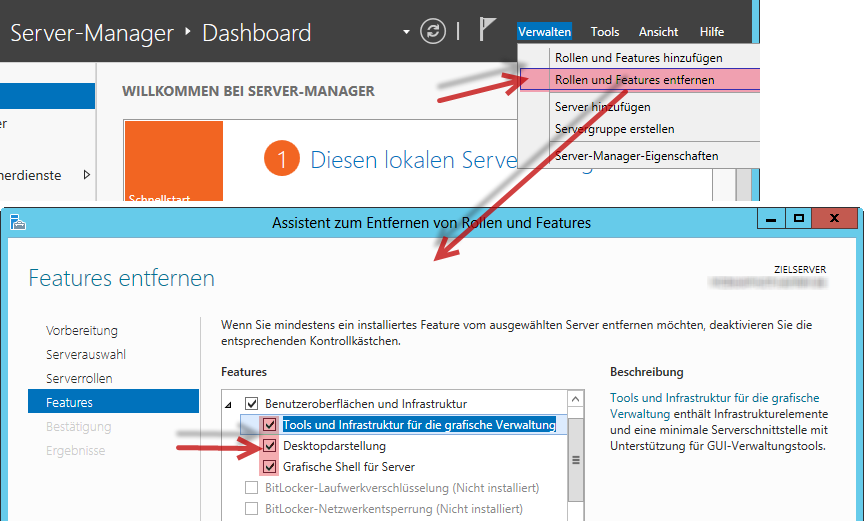Uncheck Tools und Infrastruktur für die grafische Verwaltung
864x521 pixels.
[269, 425]
